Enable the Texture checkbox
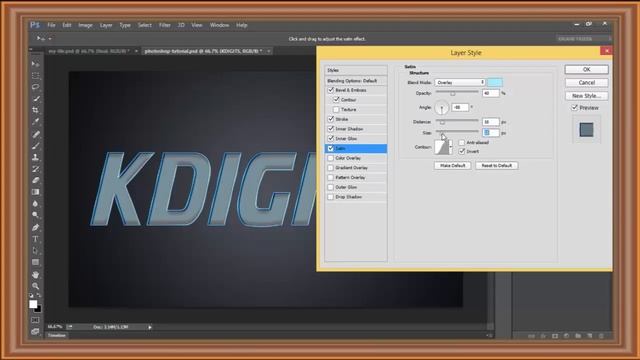Viewport: 640px width, 360px height. (x=336, y=109)
